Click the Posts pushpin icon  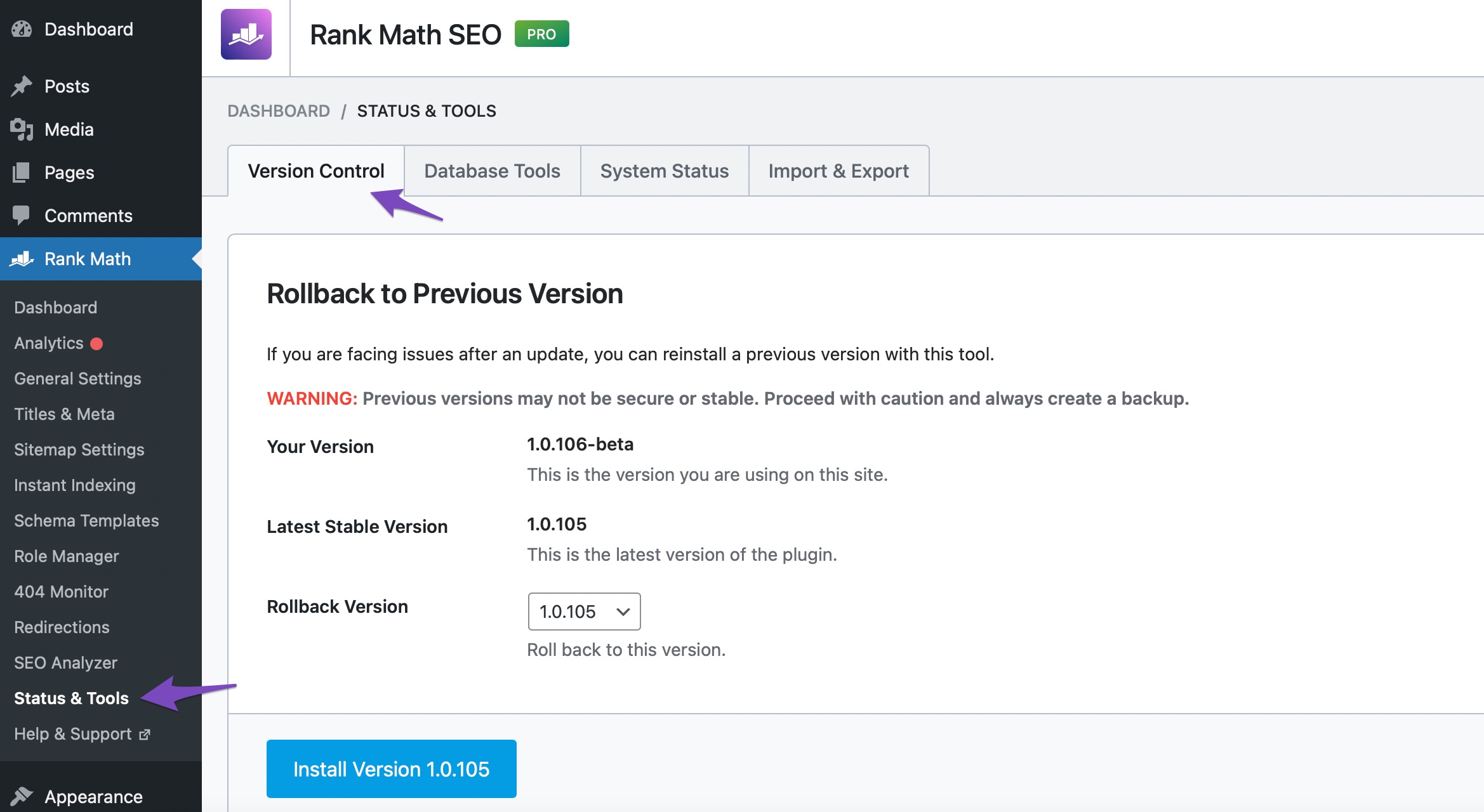(x=22, y=86)
